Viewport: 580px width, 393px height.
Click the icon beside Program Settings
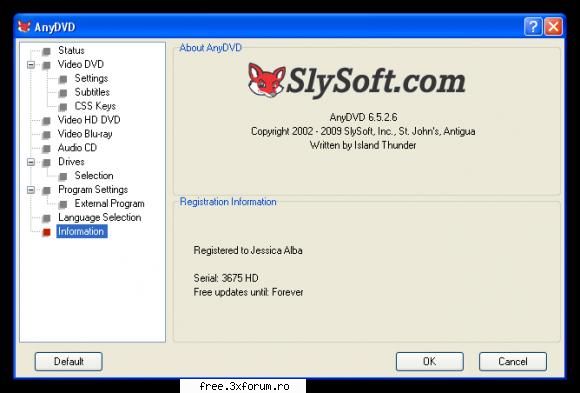[46, 191]
